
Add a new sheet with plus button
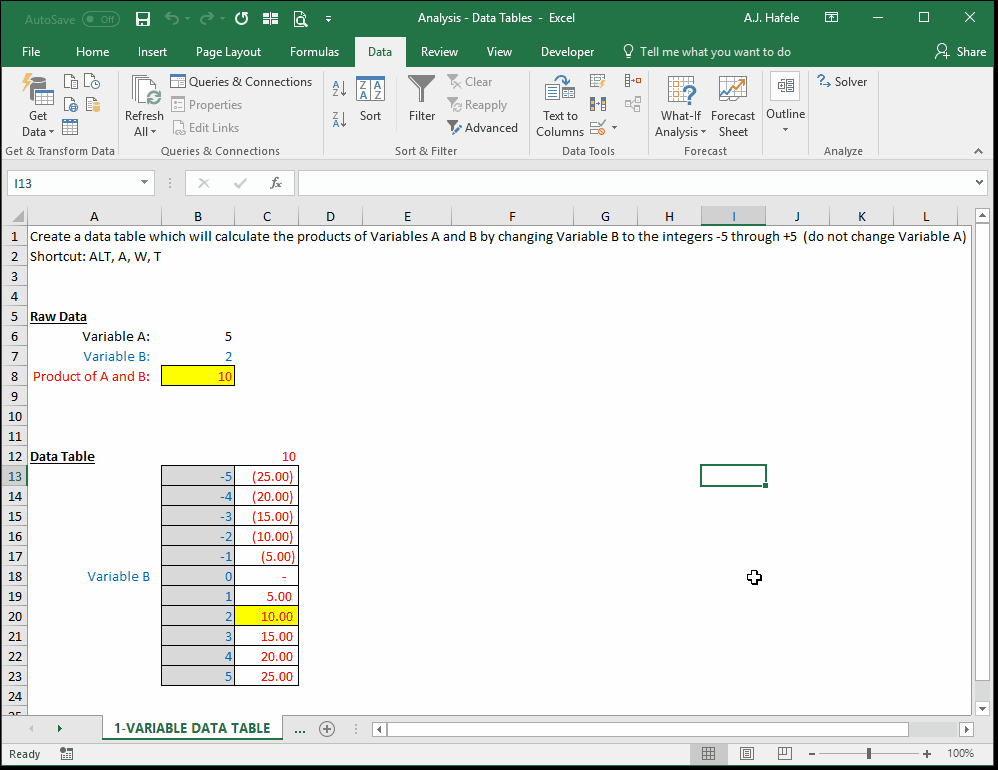(327, 729)
